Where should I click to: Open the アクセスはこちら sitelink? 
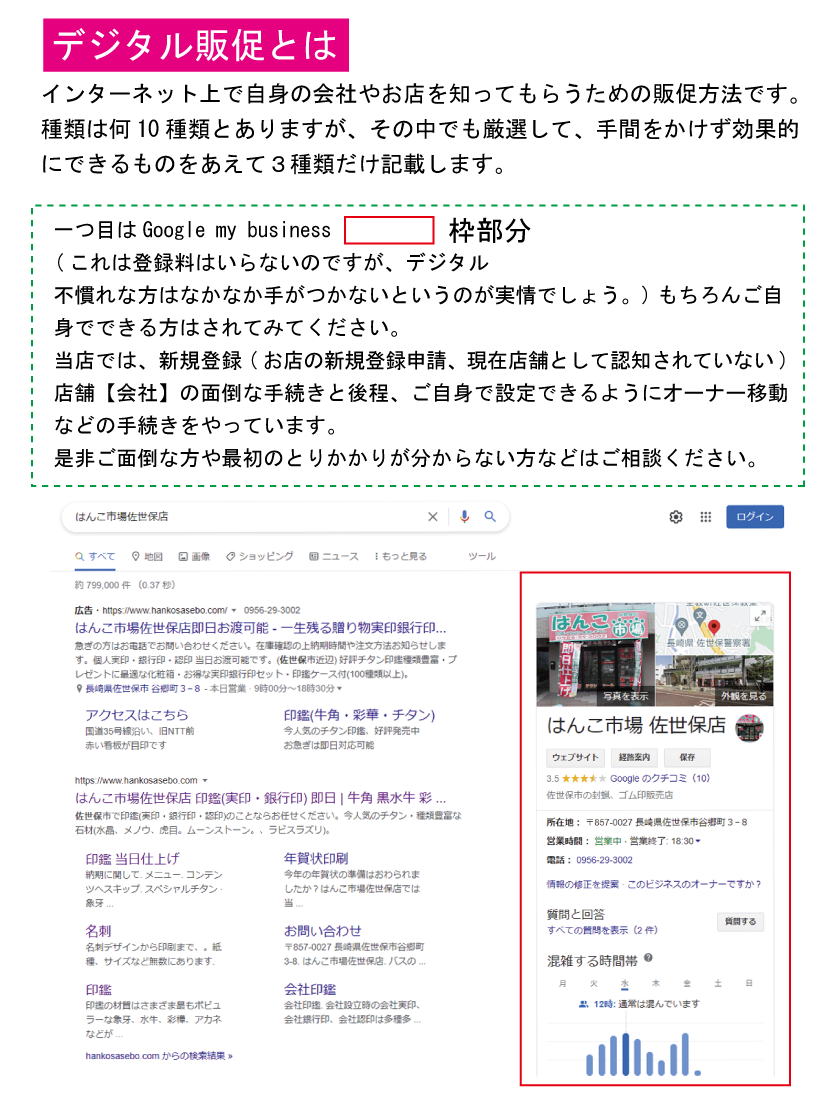tap(137, 715)
